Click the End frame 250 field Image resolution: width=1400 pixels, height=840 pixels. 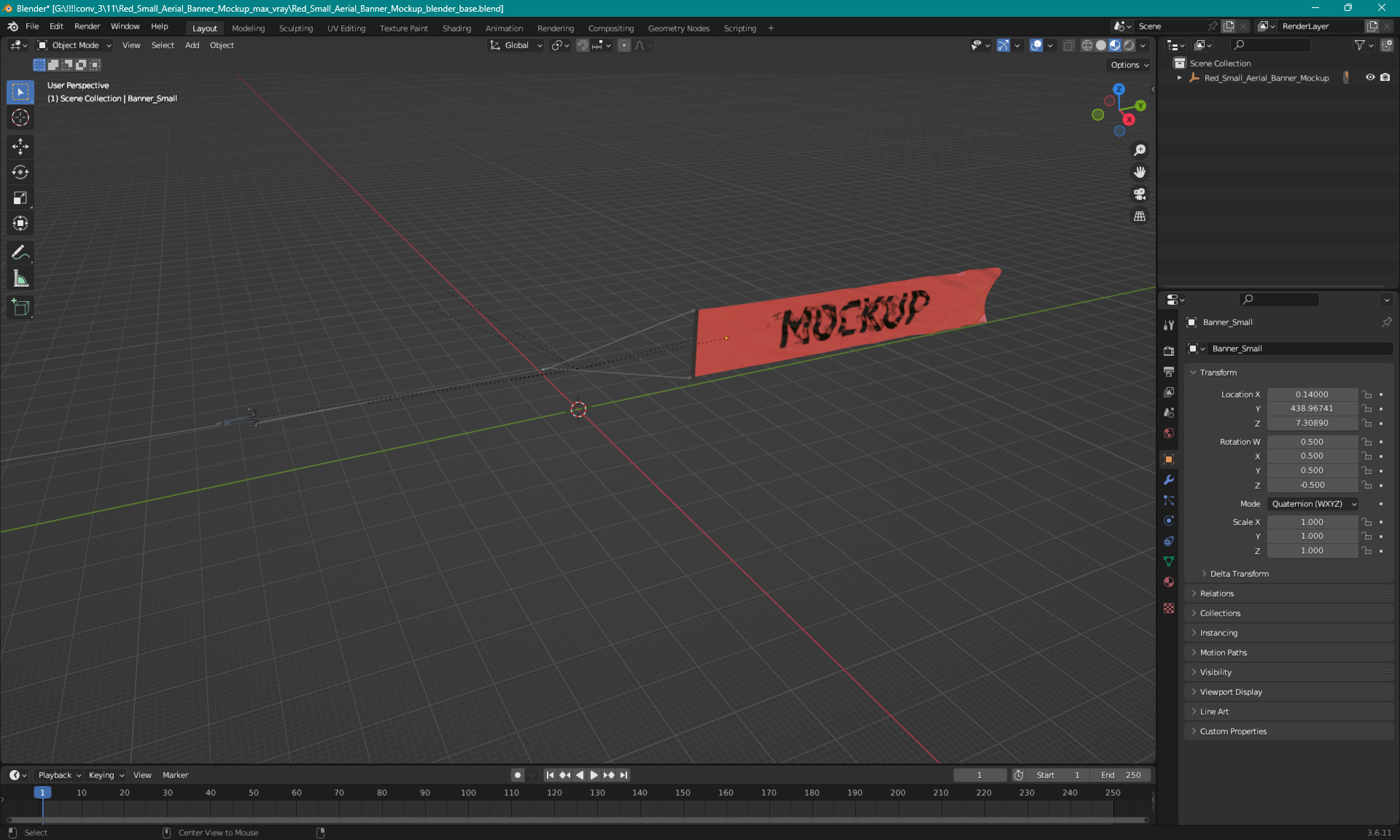coord(1122,775)
